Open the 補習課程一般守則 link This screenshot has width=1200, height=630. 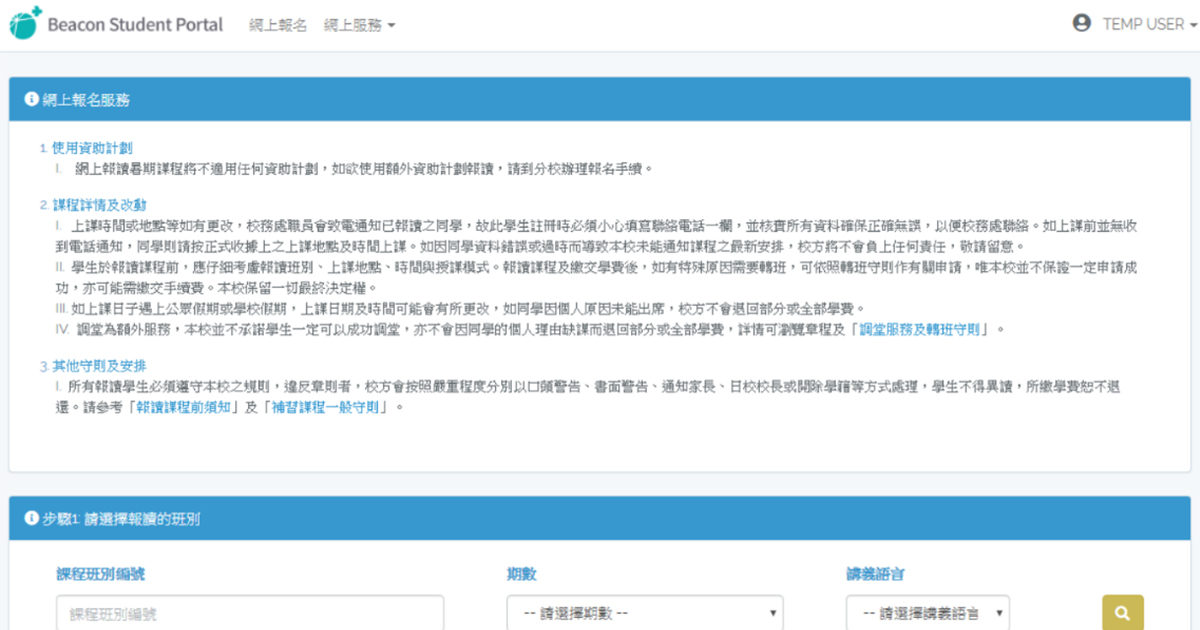click(326, 408)
